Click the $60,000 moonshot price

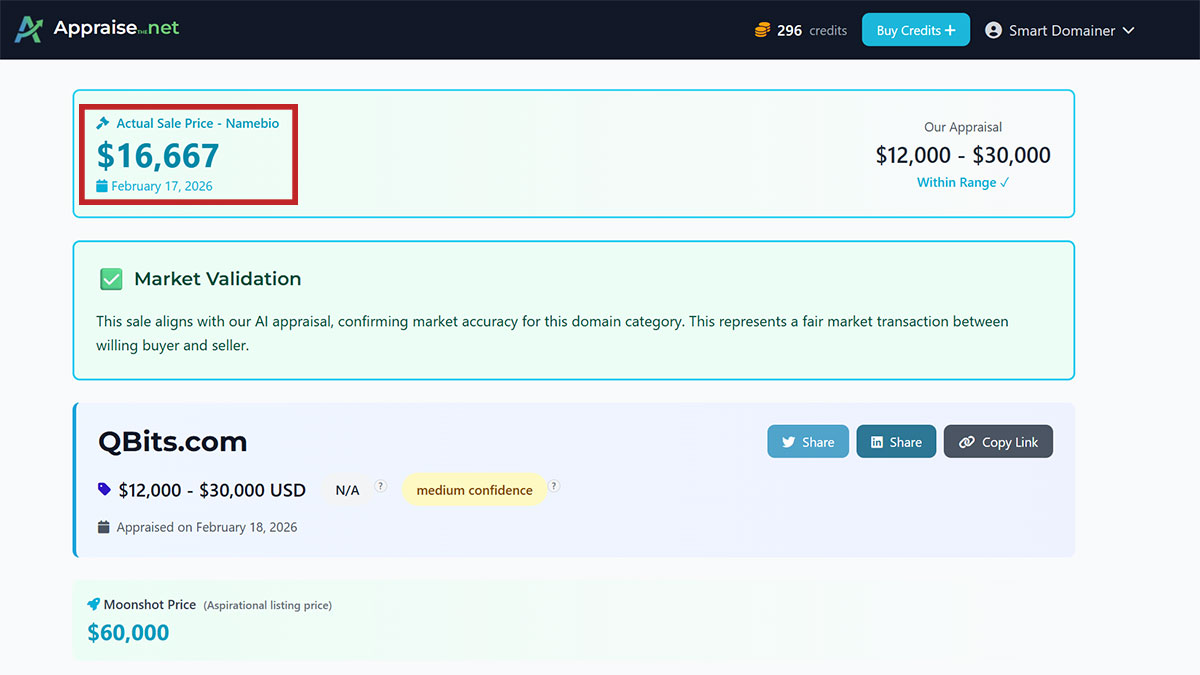[128, 632]
